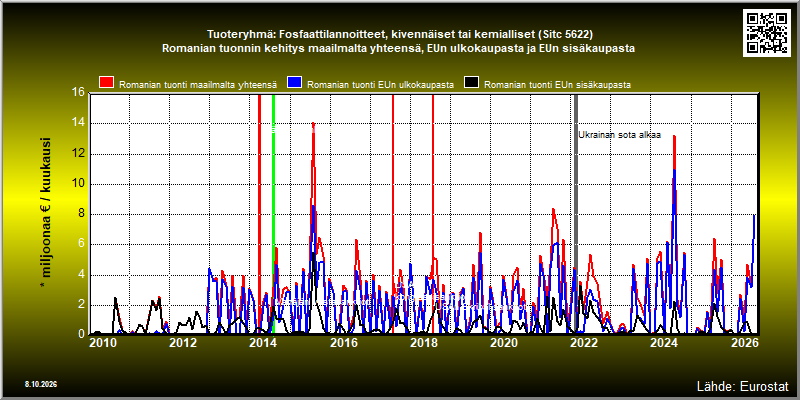Click the x-axis label 2020
The image size is (800, 400).
point(504,343)
